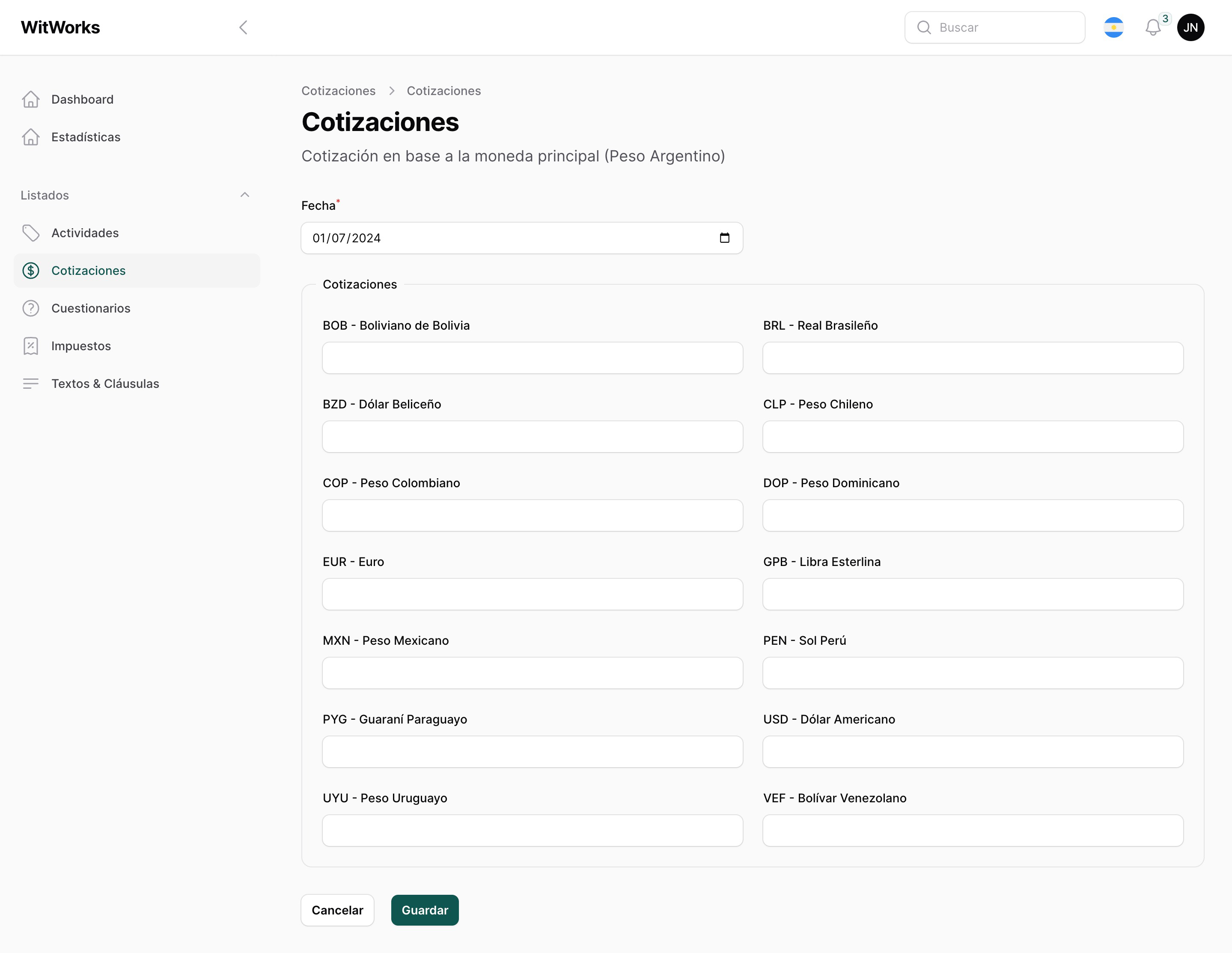The width and height of the screenshot is (1232, 953).
Task: Click the notification count badge 3
Action: click(x=1165, y=18)
